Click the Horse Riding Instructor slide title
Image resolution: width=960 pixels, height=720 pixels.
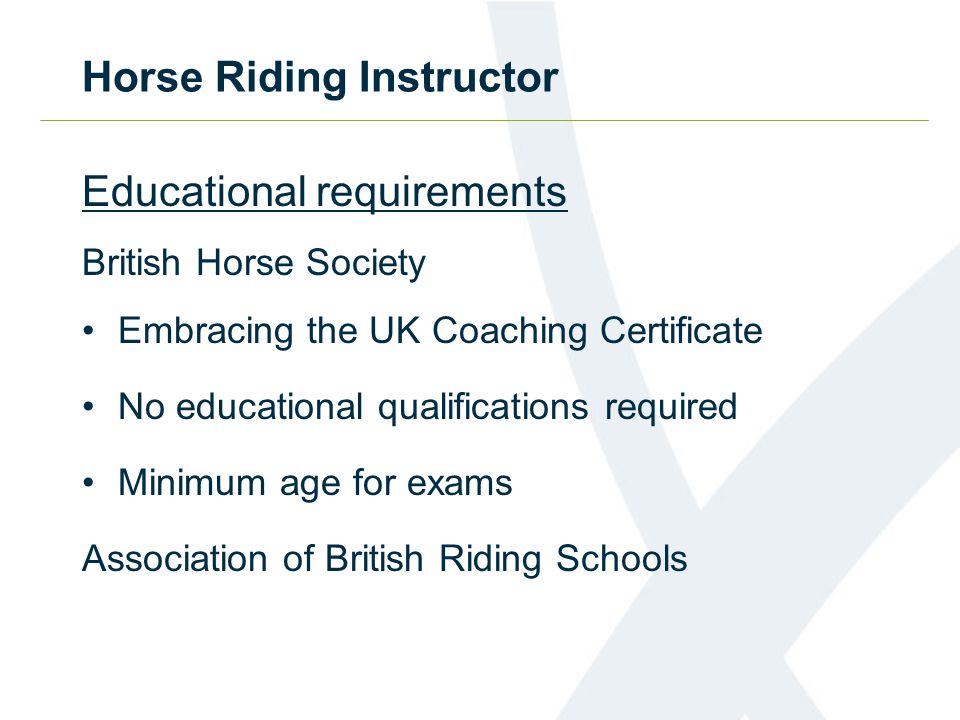320,78
